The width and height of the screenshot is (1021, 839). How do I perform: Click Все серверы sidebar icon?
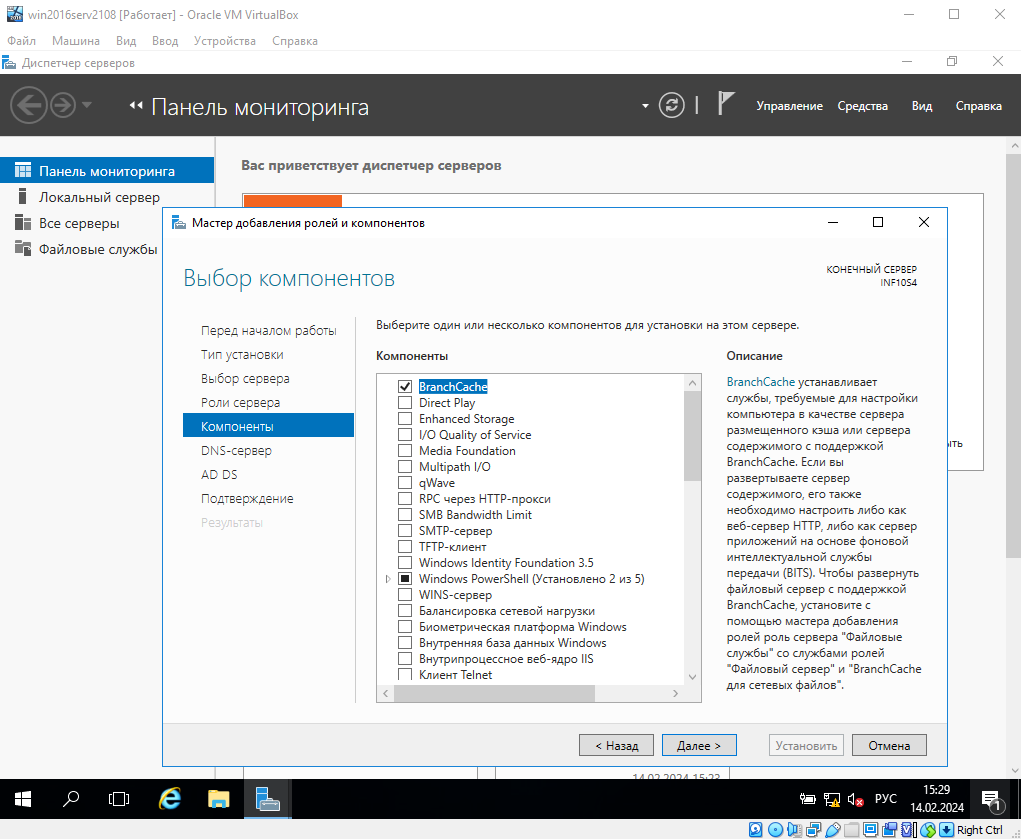coord(23,223)
